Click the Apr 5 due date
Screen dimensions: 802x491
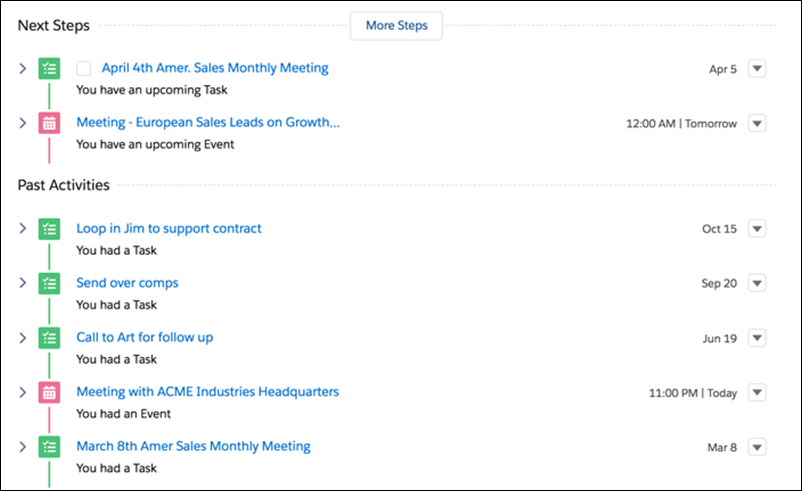(723, 69)
